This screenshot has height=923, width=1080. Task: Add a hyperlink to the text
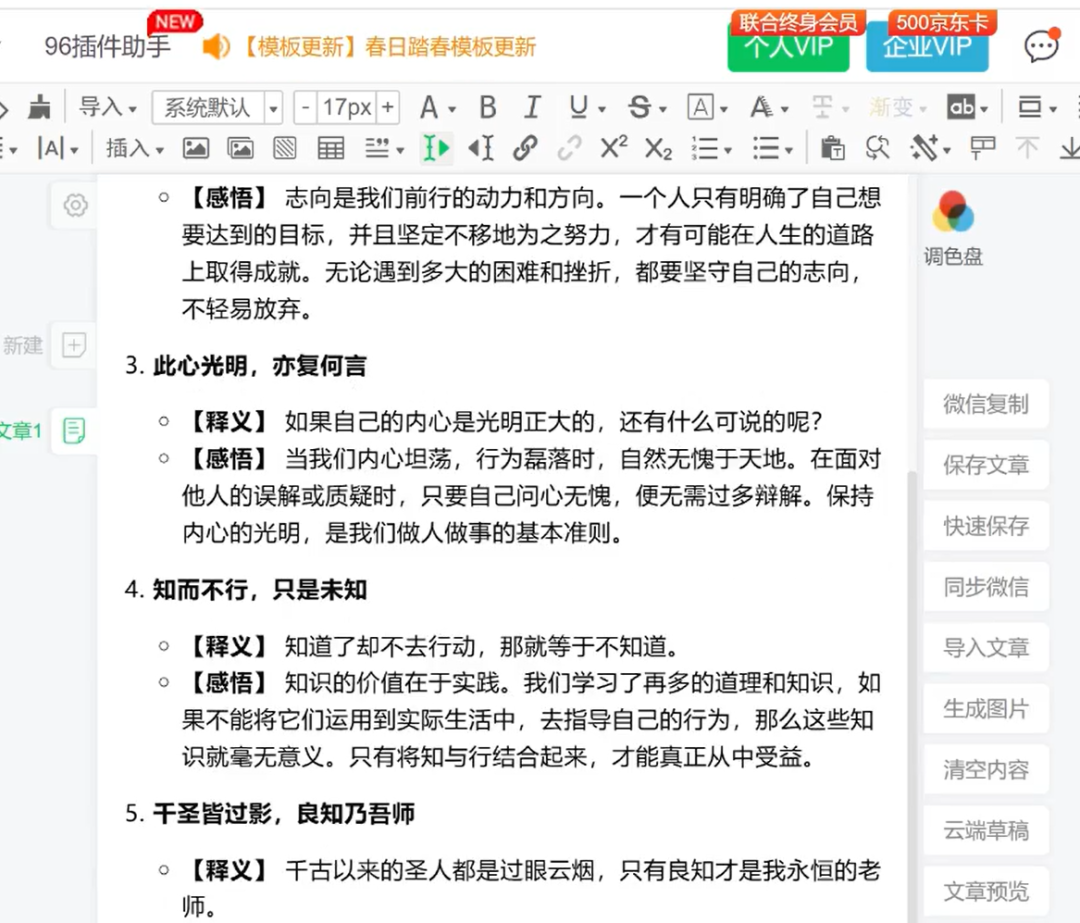525,148
